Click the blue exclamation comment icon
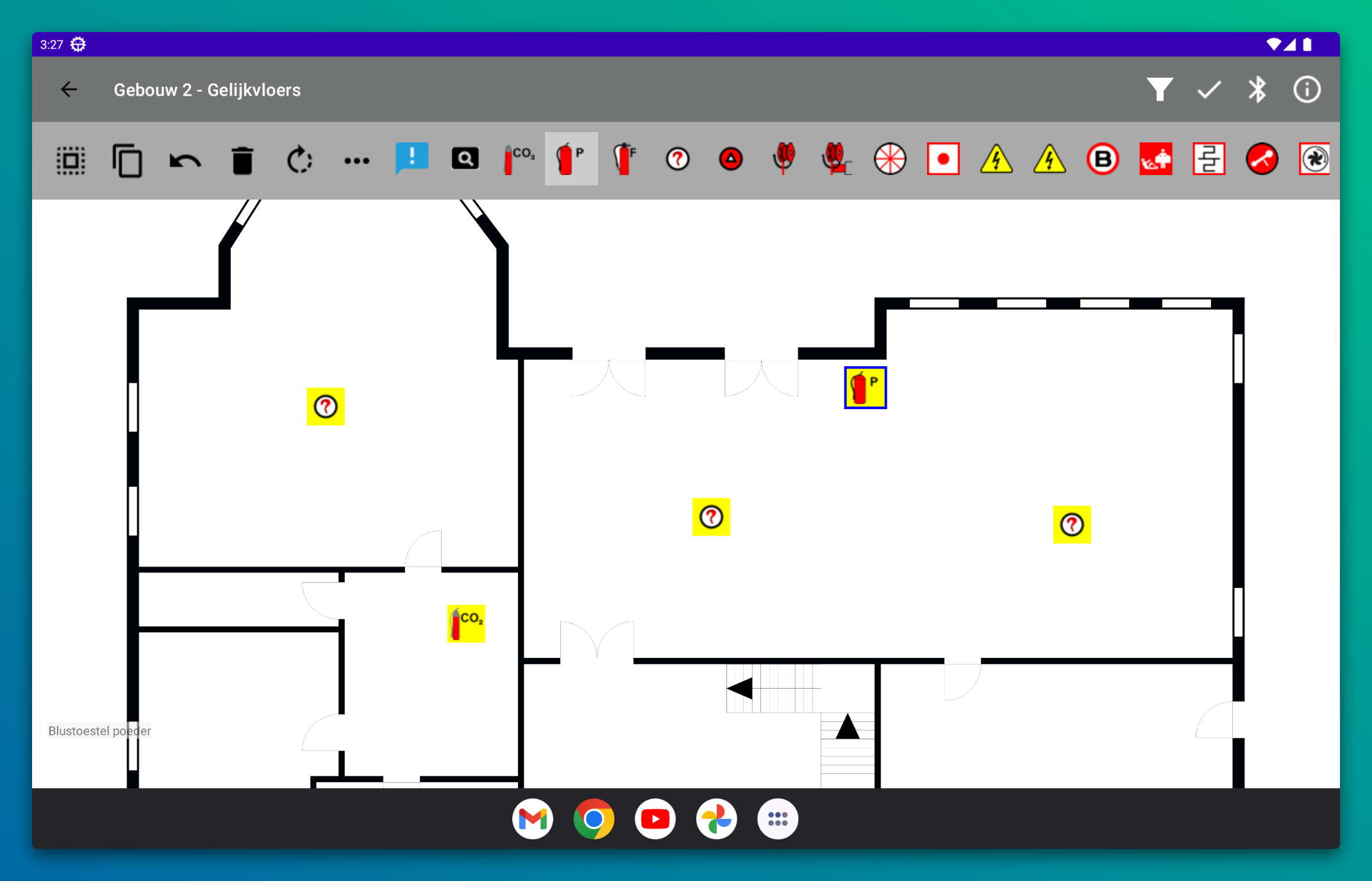Image resolution: width=1372 pixels, height=881 pixels. click(412, 158)
